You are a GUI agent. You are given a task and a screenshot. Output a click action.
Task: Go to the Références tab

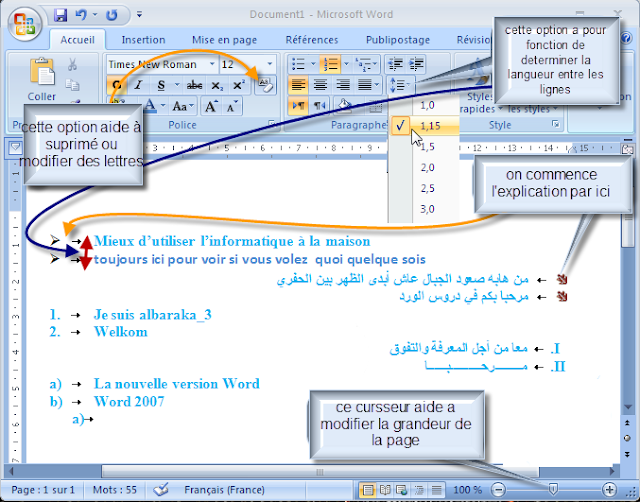tap(312, 40)
